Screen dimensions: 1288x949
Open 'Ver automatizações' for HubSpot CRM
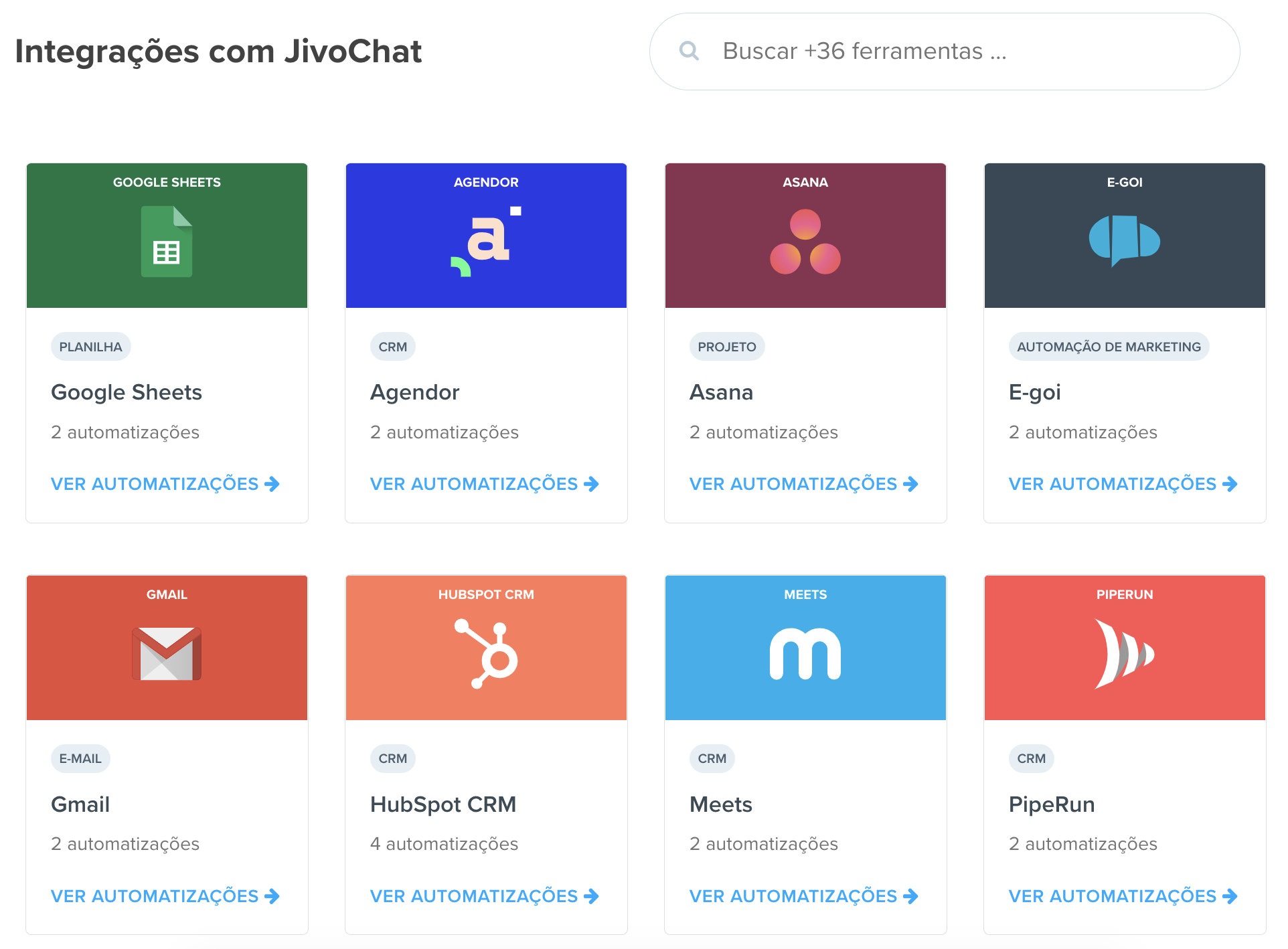[x=485, y=896]
